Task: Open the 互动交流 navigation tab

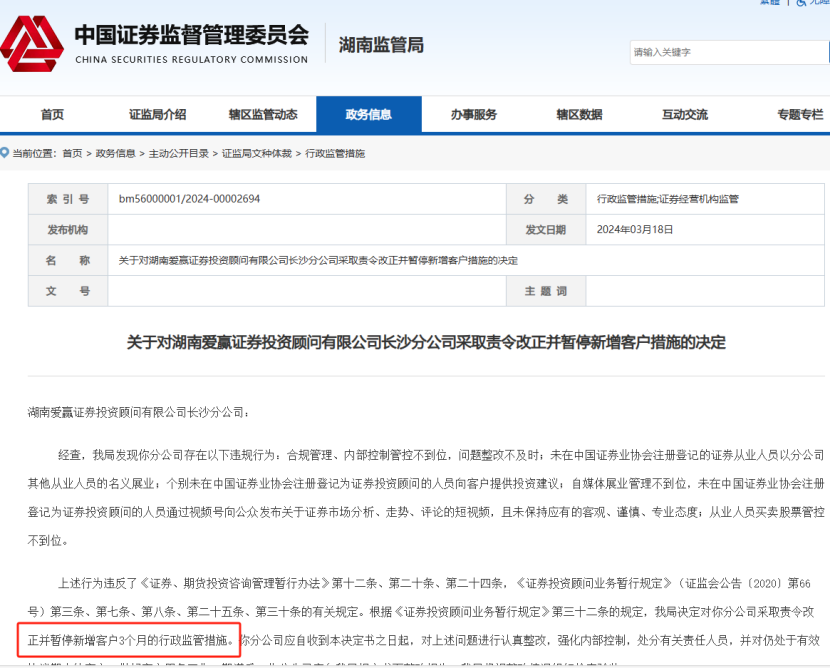Action: pyautogui.click(x=685, y=115)
